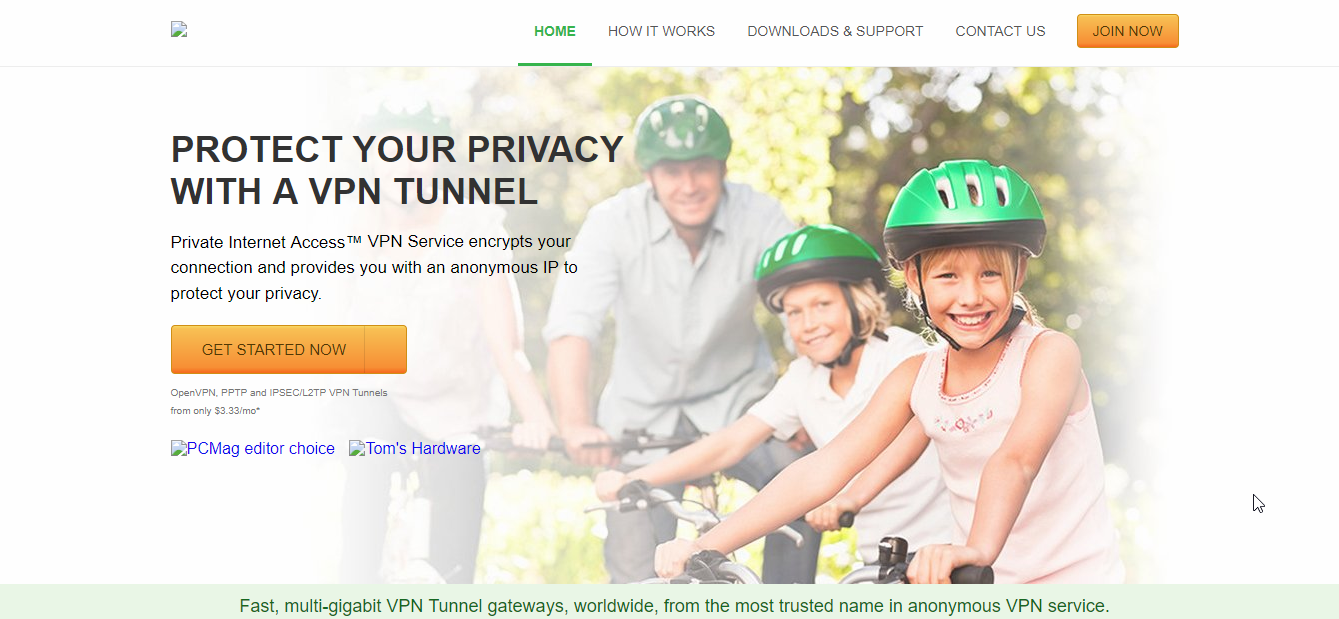1339x619 pixels.
Task: Go to HOW IT WORKS page
Action: point(661,32)
